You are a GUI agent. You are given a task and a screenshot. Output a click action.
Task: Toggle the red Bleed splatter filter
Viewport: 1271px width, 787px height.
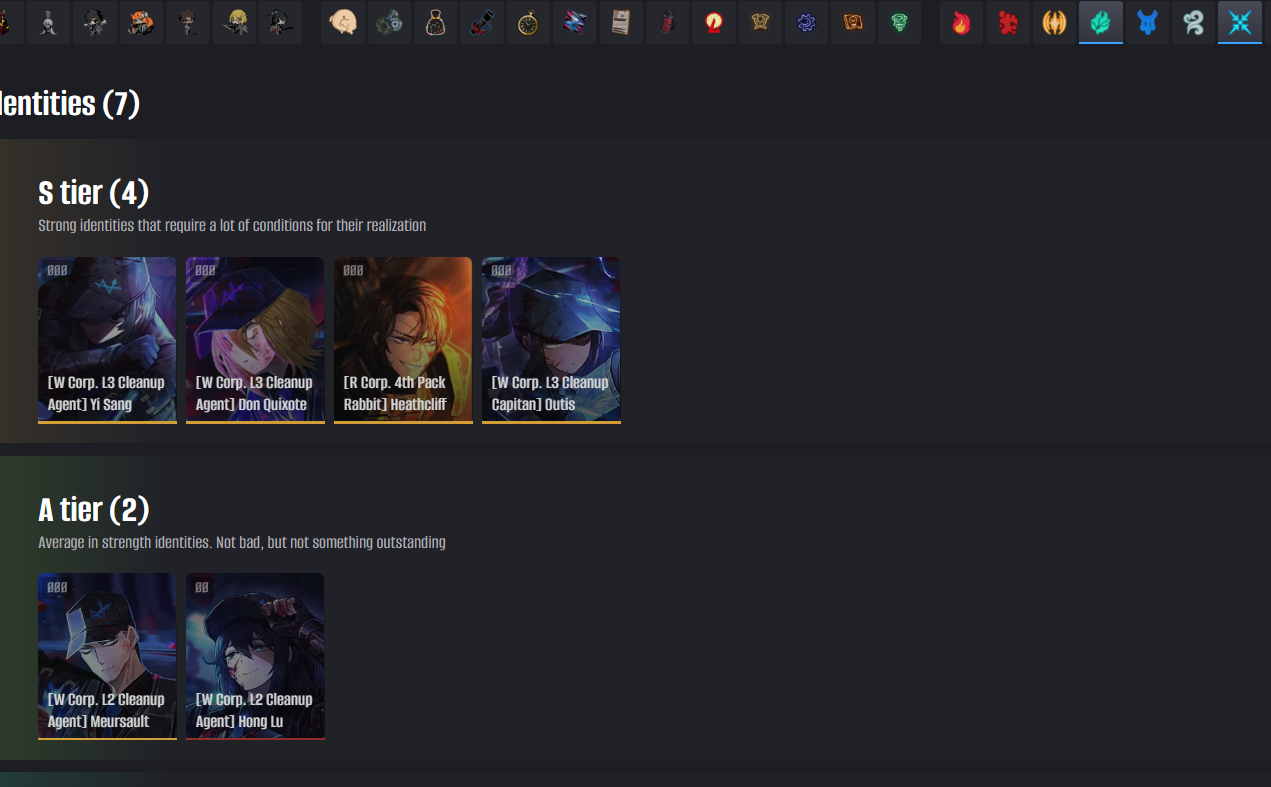point(1008,22)
